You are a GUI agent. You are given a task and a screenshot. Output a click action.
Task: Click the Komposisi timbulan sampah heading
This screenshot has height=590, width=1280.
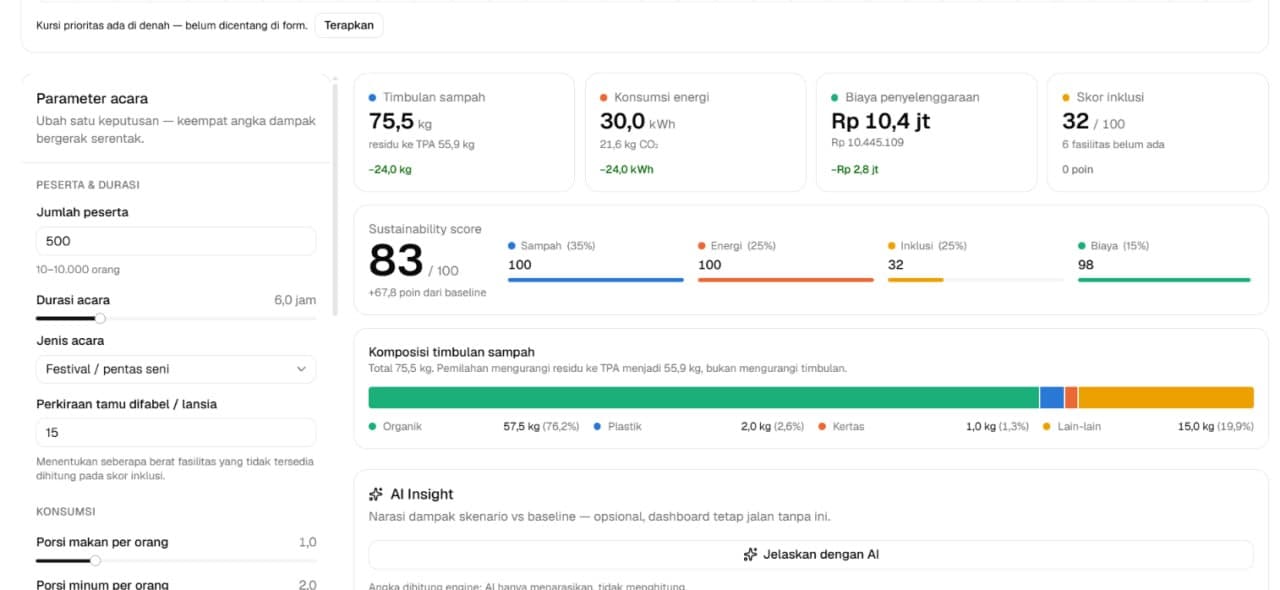(x=452, y=352)
